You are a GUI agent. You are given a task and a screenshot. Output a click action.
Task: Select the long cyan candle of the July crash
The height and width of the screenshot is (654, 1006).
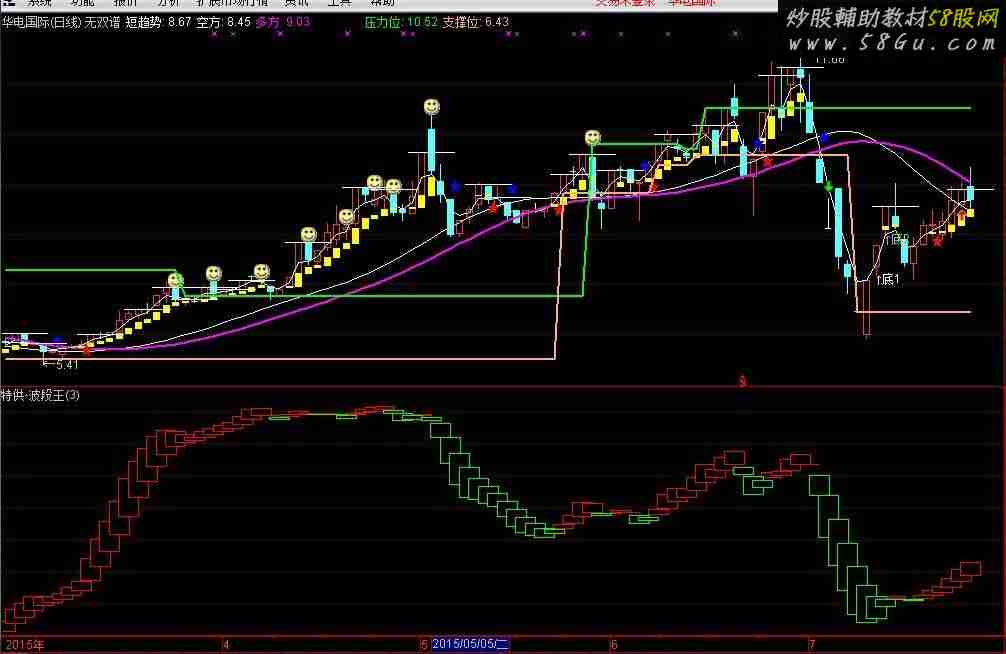click(839, 222)
